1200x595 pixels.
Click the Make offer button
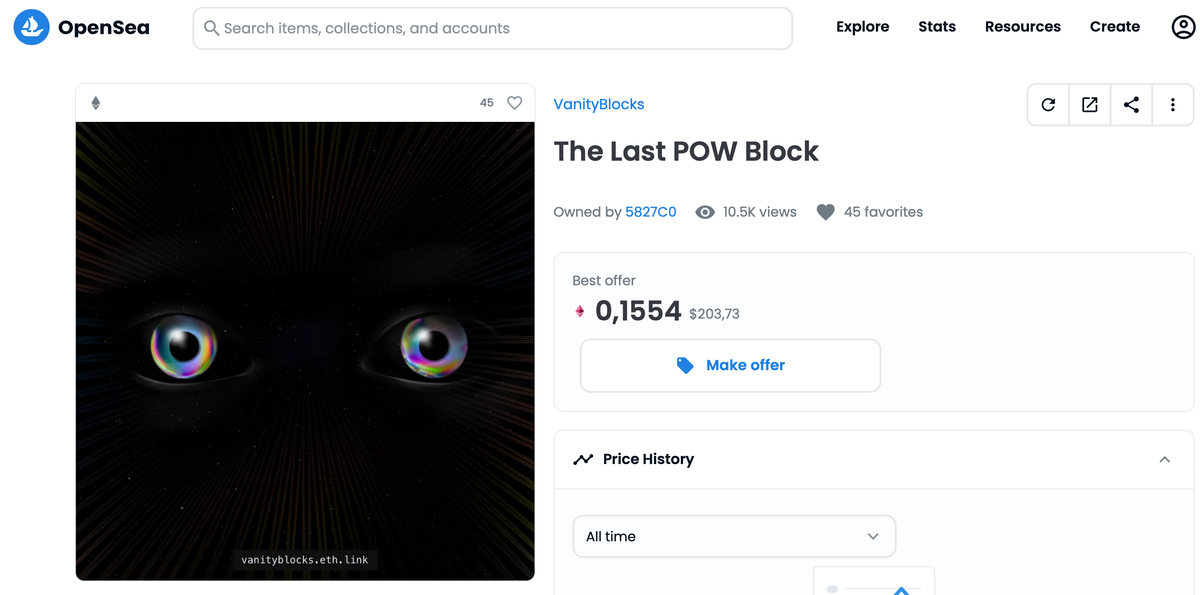point(730,365)
